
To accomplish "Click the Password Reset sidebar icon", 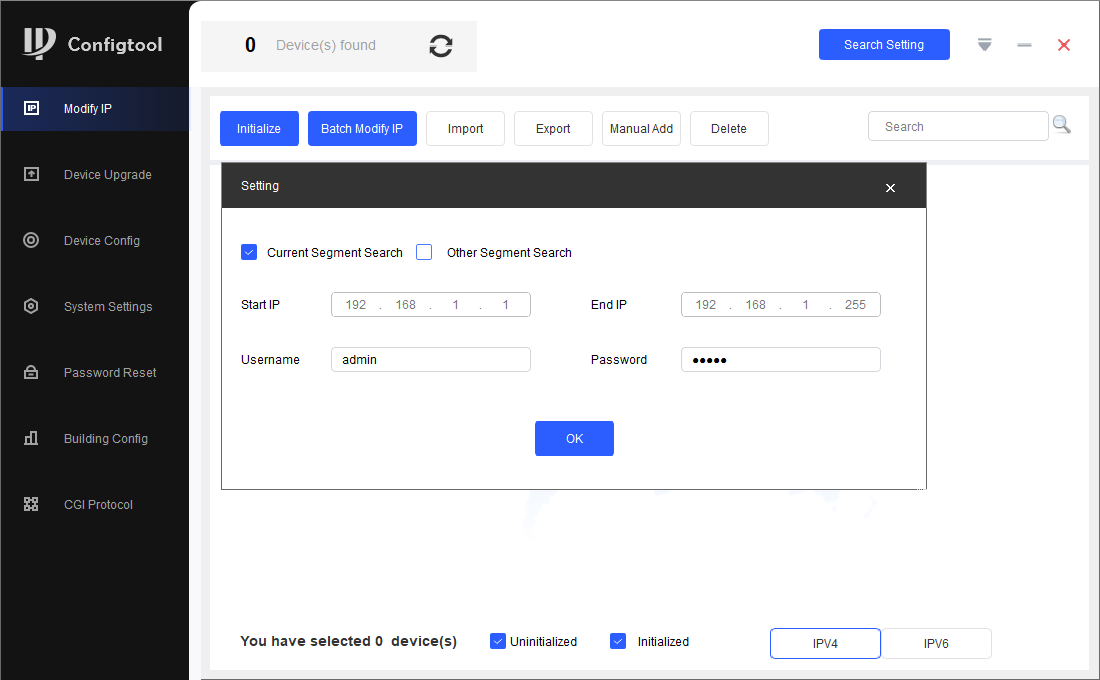I will 31,372.
